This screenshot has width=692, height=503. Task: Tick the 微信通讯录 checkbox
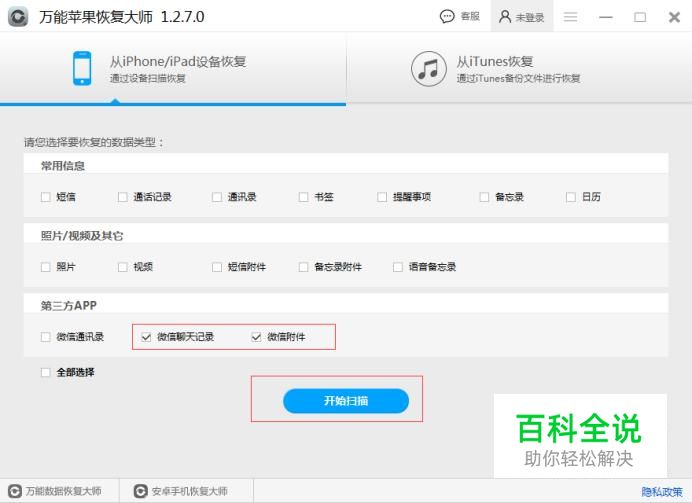(x=45, y=337)
